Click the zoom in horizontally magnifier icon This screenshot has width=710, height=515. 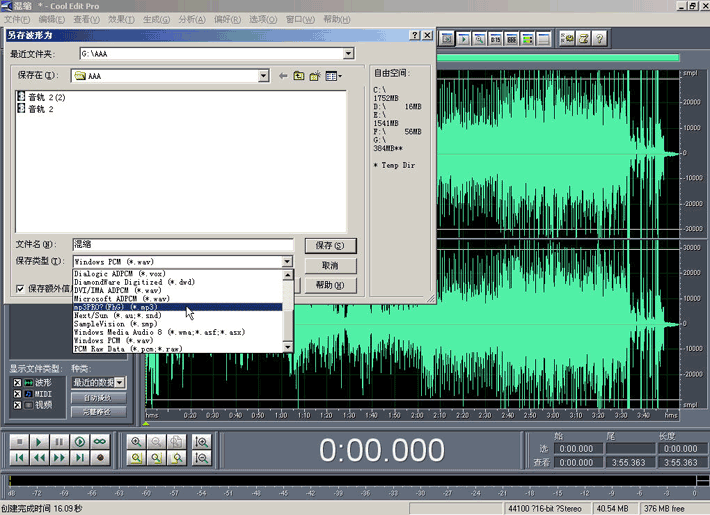[137, 441]
